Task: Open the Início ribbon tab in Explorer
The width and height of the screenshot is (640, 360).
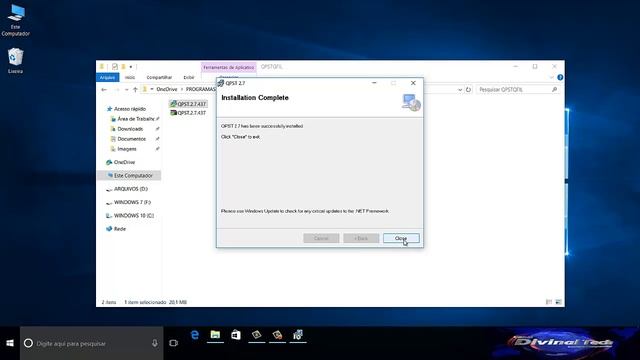Action: coord(130,78)
